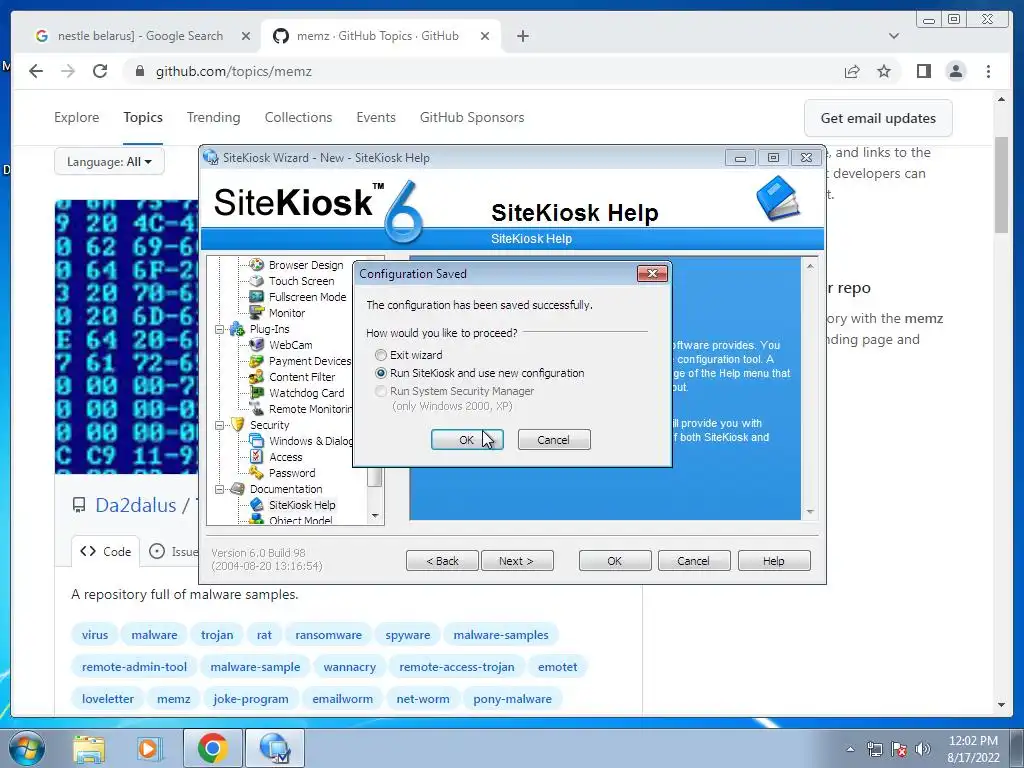The height and width of the screenshot is (768, 1024).
Task: Click the Browser Design tree icon
Action: click(257, 264)
